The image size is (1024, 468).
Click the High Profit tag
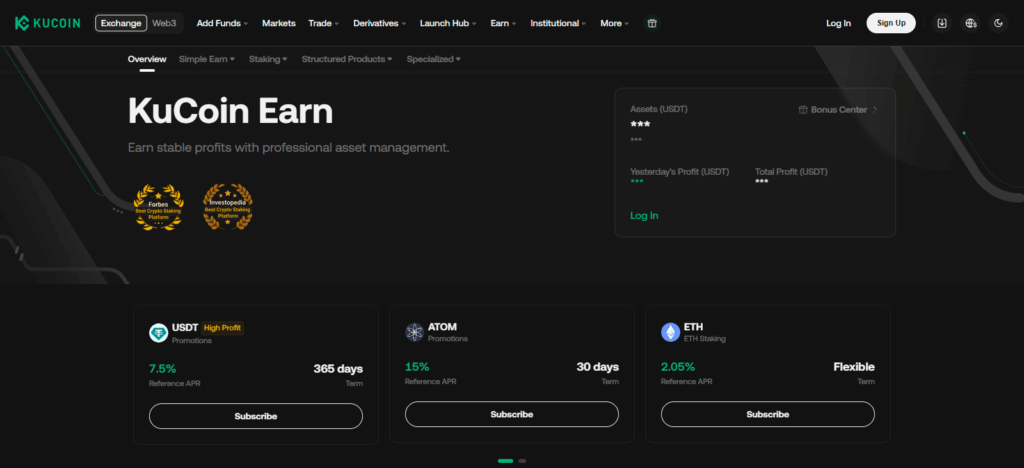(223, 328)
